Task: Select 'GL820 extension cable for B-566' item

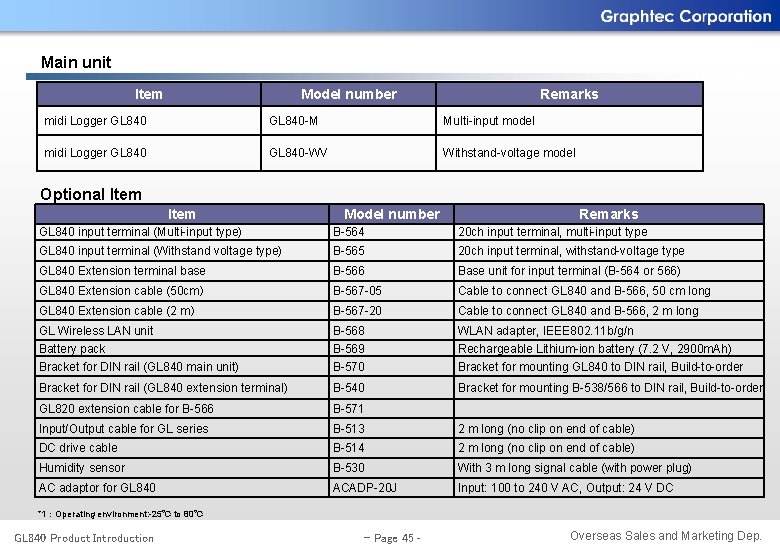Action: (126, 409)
